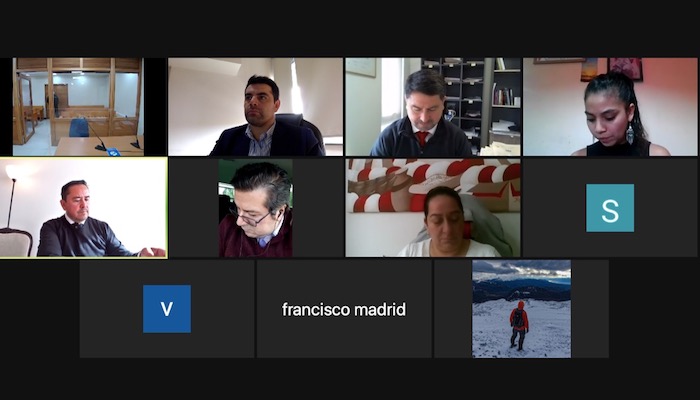Click the framed pictures behind the earrings woman
Image resolution: width=700 pixels, height=400 pixels.
612,69
